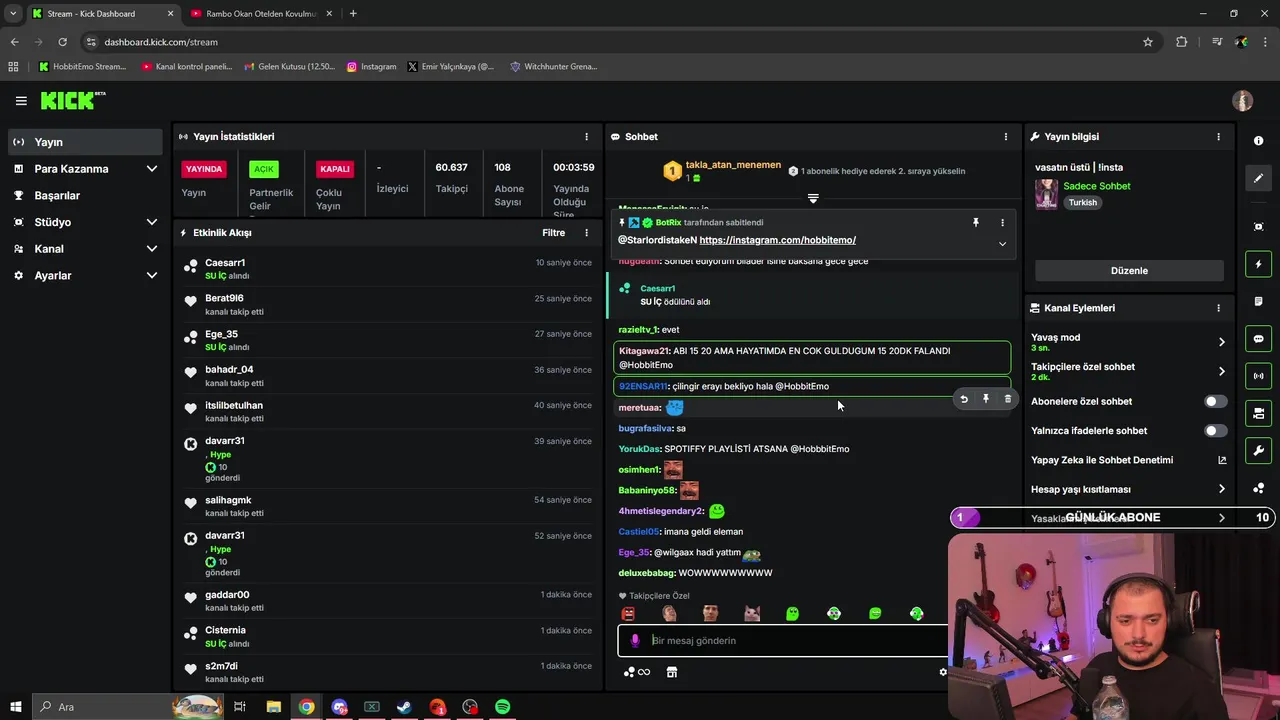Click the channel points icon below chat
This screenshot has width=1280, height=720.
coord(636,672)
